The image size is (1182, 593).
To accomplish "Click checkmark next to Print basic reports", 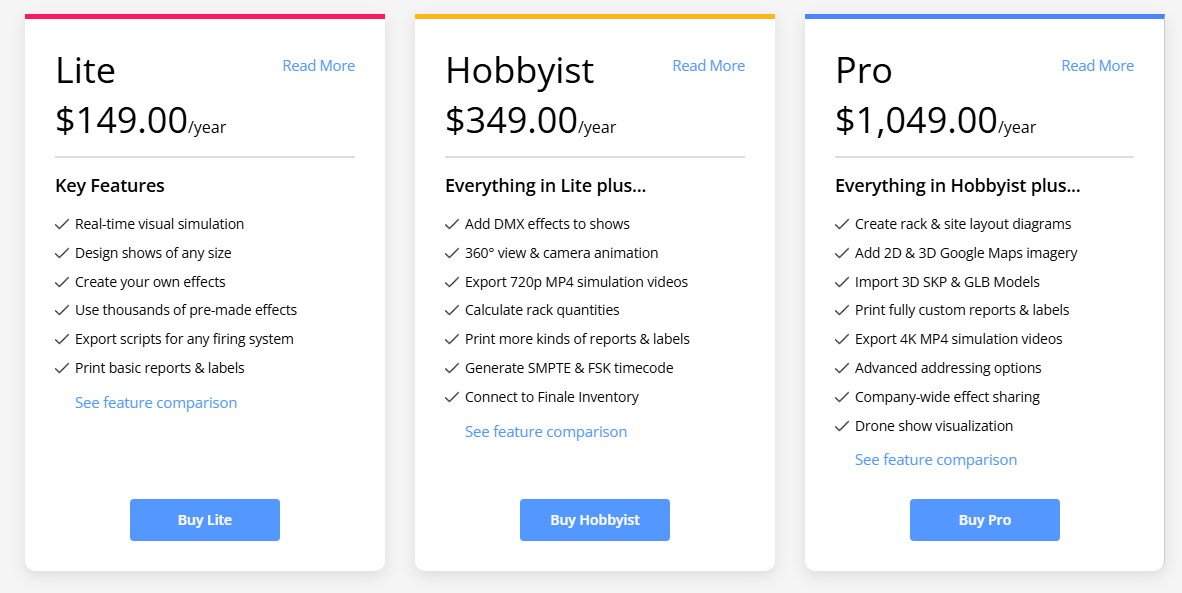I will [62, 369].
